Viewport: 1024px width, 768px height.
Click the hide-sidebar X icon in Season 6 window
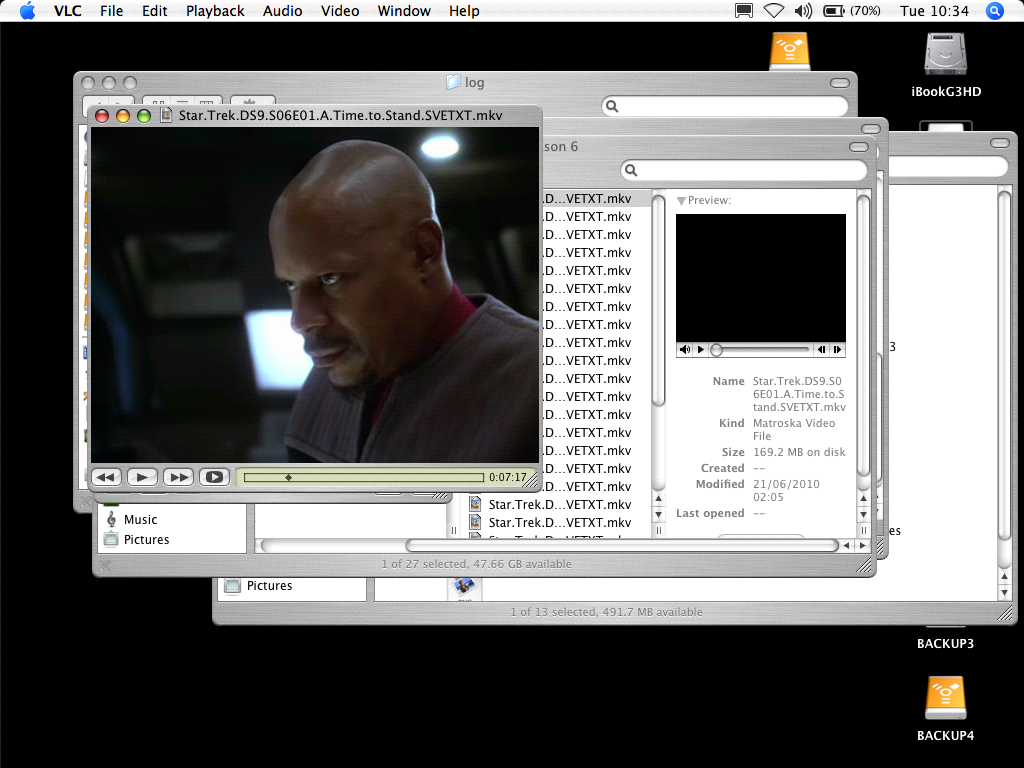point(105,566)
